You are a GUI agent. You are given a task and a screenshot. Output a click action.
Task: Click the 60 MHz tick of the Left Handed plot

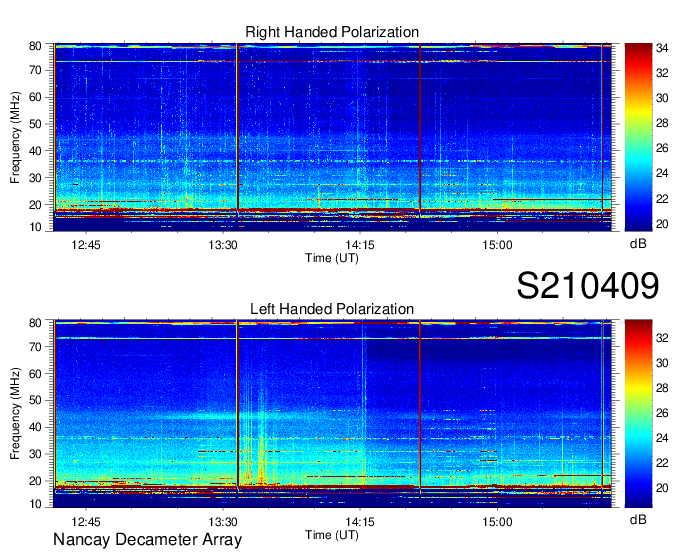(x=35, y=373)
